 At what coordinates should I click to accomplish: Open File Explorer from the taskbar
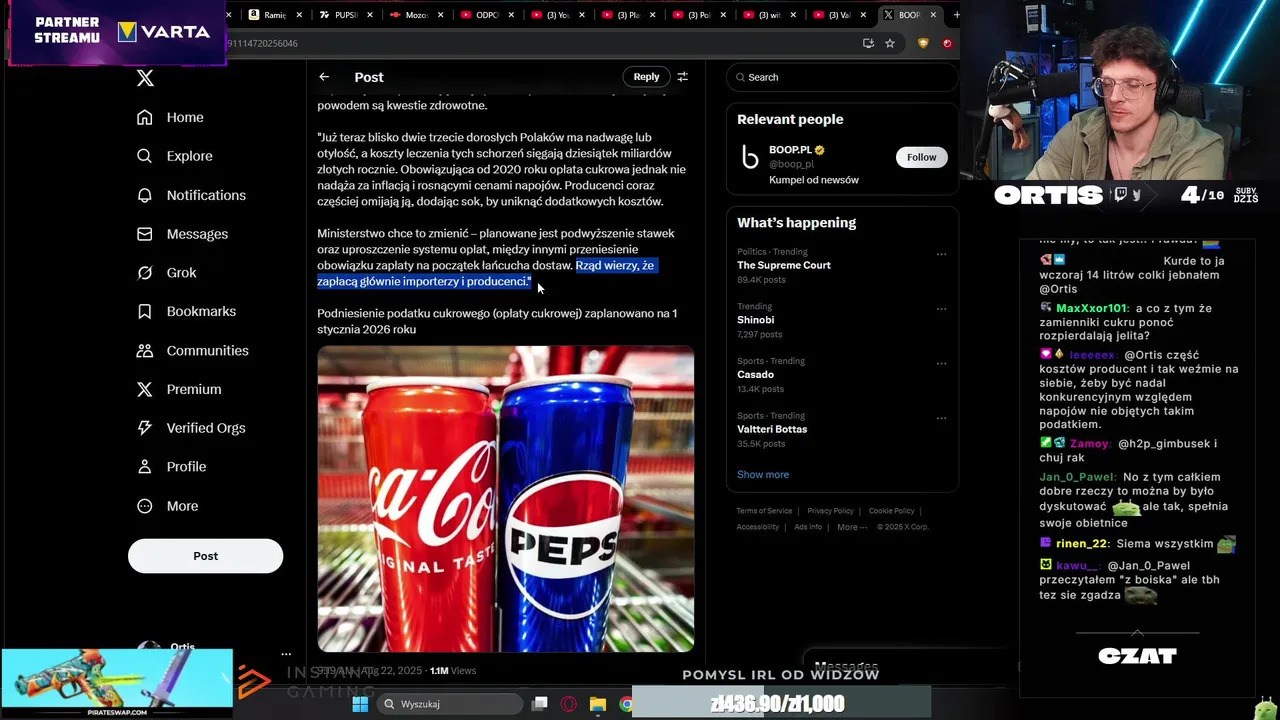pyautogui.click(x=597, y=704)
